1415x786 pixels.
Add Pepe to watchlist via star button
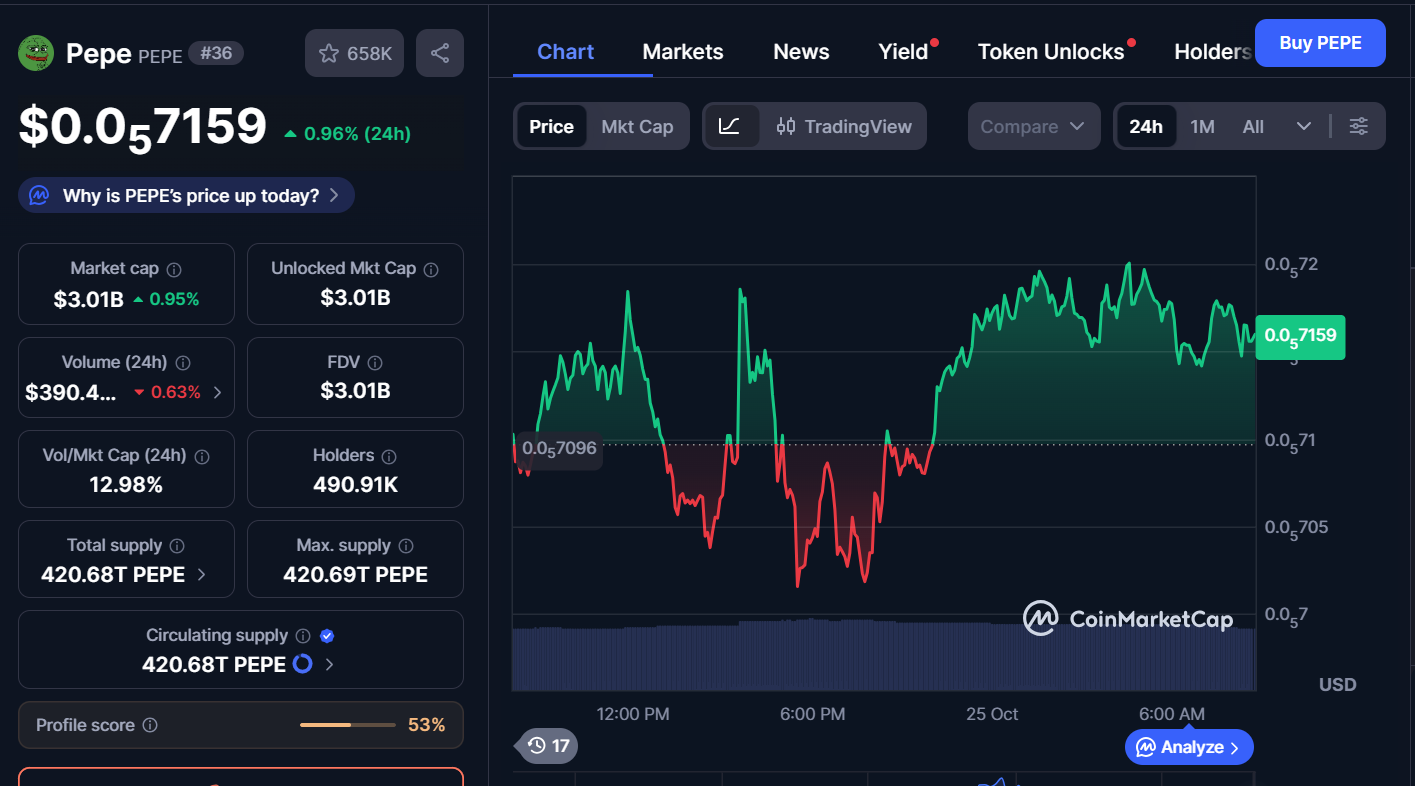click(354, 53)
